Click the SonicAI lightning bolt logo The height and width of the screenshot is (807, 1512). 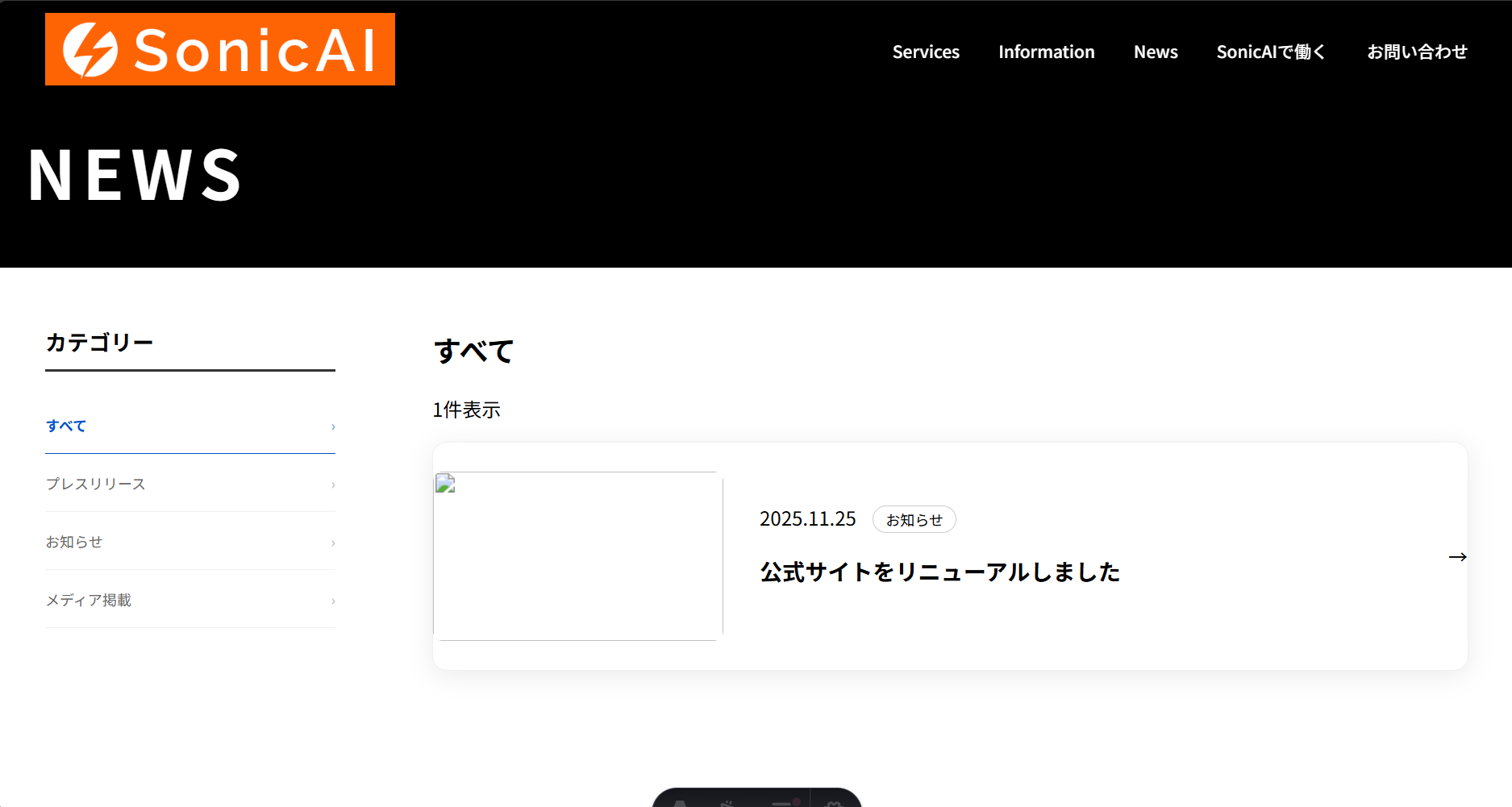[91, 50]
